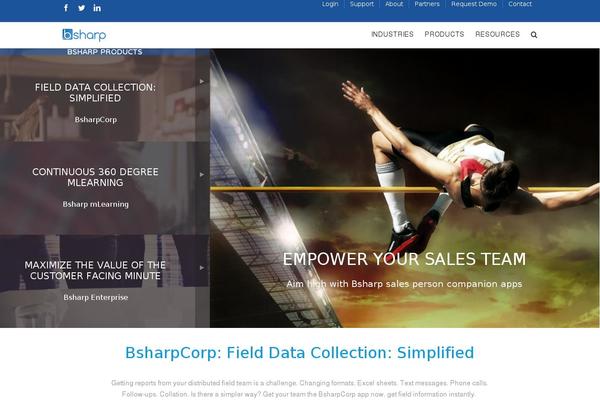Screen dimensions: 600x400
Task: Open the Support link
Action: [362, 4]
